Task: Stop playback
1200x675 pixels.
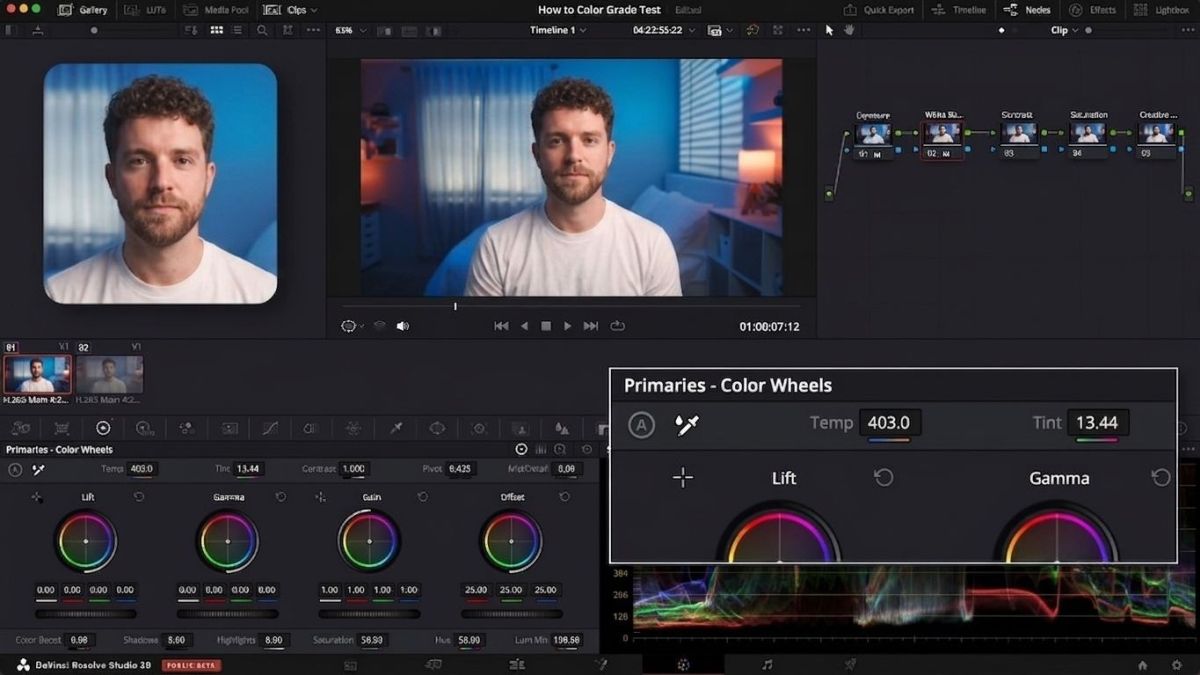Action: [x=546, y=326]
